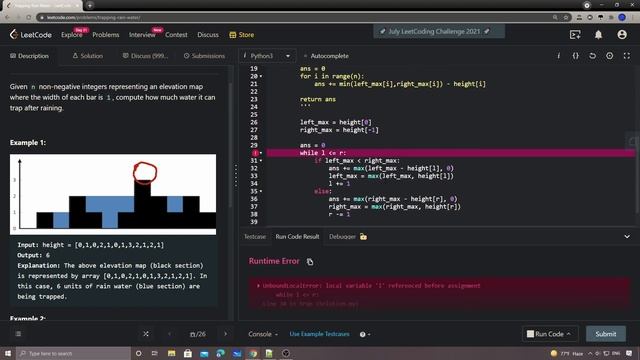The height and width of the screenshot is (360, 640).
Task: Open the Submissions tab
Action: [x=204, y=56]
